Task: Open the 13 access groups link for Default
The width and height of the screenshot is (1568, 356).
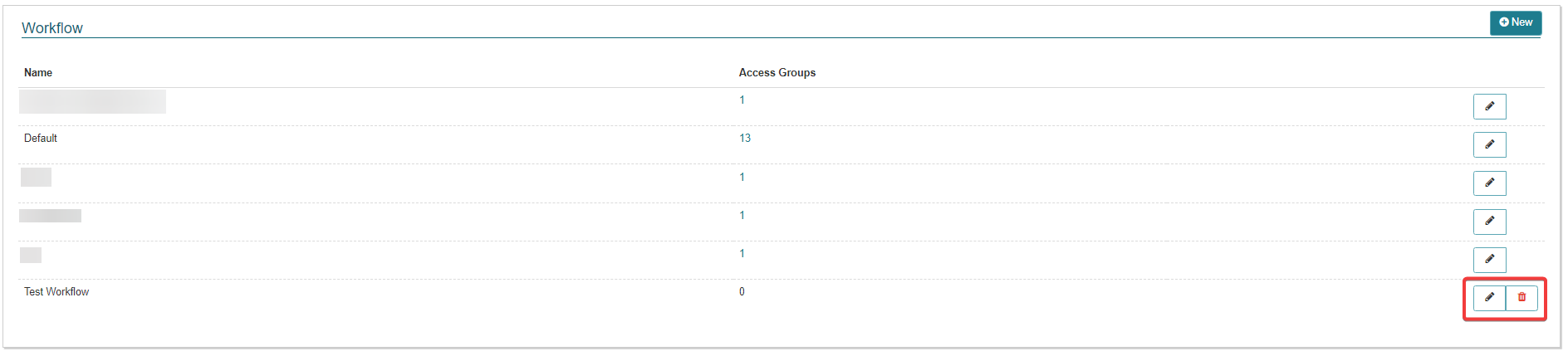Action: 745,139
